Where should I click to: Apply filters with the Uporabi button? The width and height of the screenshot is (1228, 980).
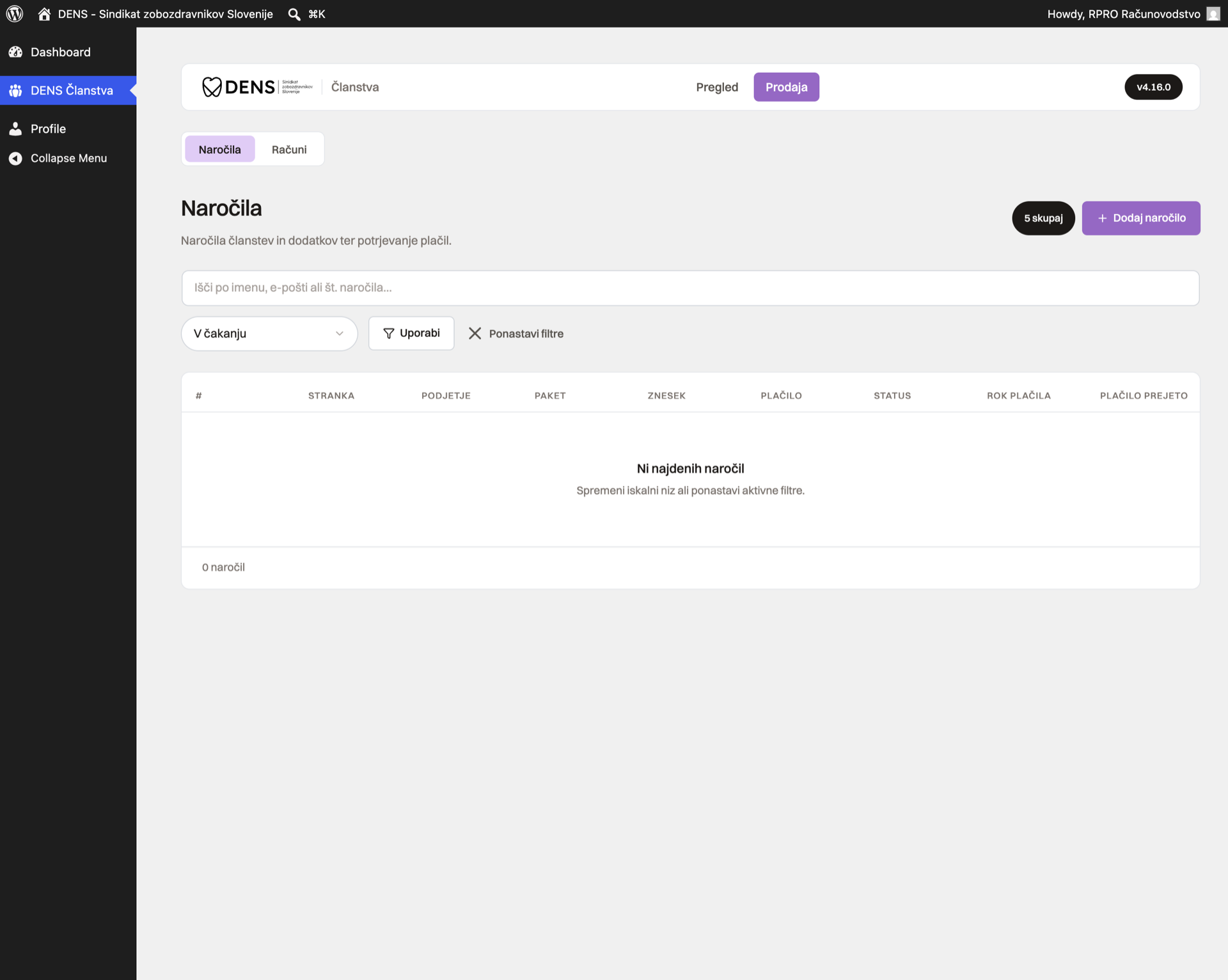[411, 333]
